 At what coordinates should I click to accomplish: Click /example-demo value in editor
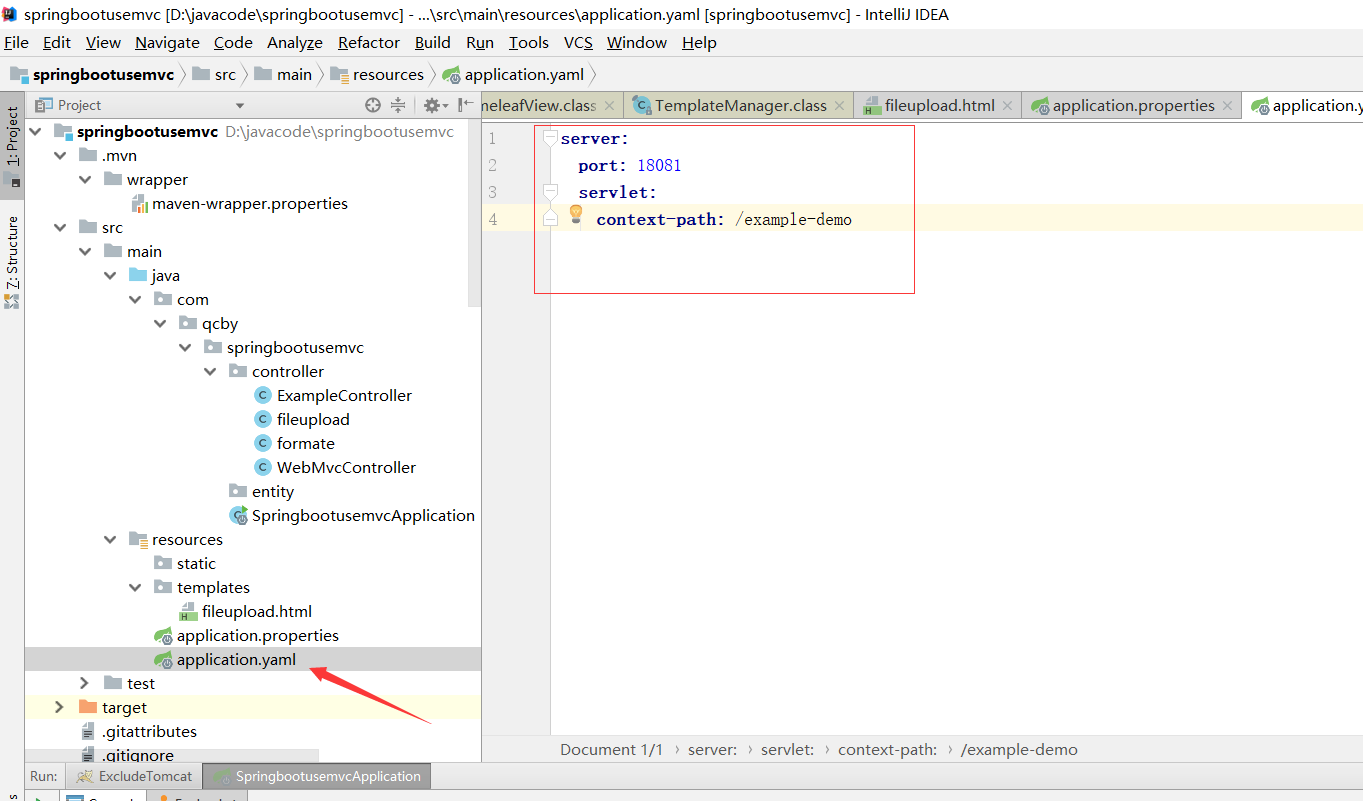tap(793, 219)
